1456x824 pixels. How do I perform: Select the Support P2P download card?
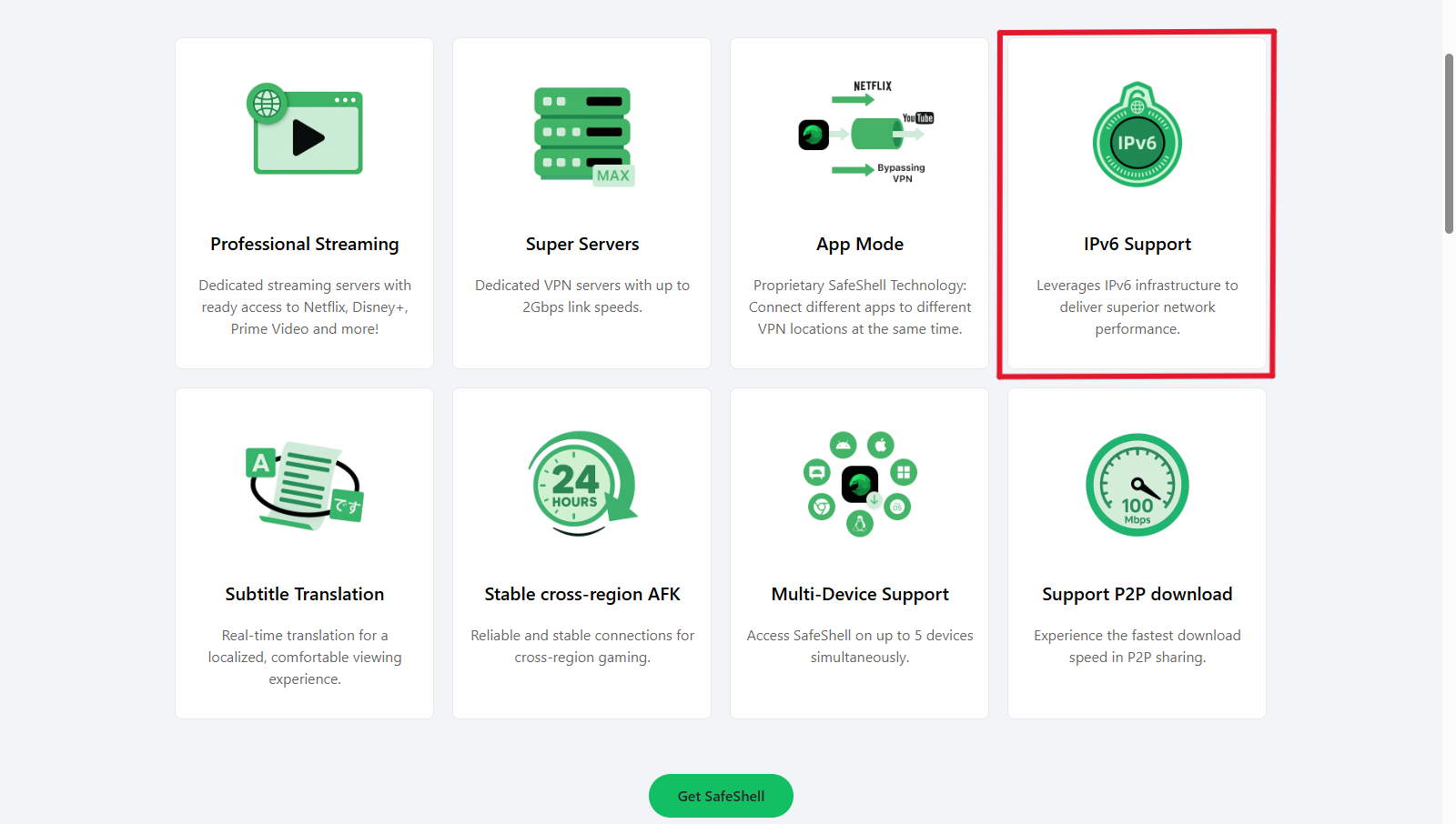(x=1137, y=553)
